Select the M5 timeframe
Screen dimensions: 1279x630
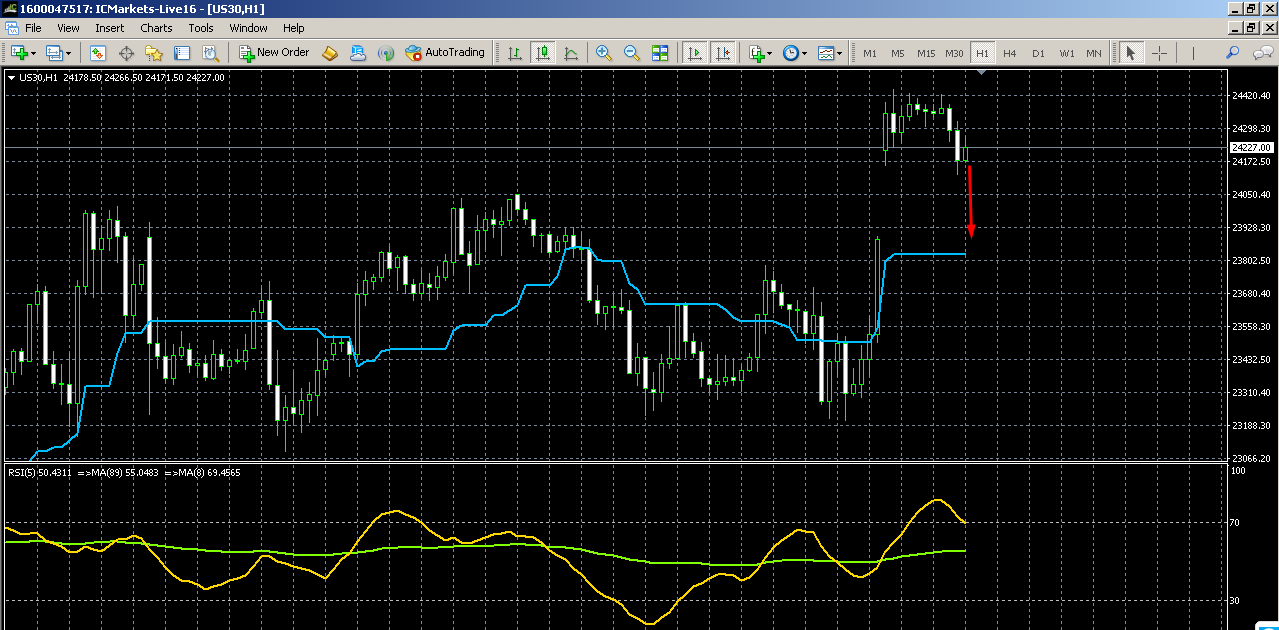[898, 53]
